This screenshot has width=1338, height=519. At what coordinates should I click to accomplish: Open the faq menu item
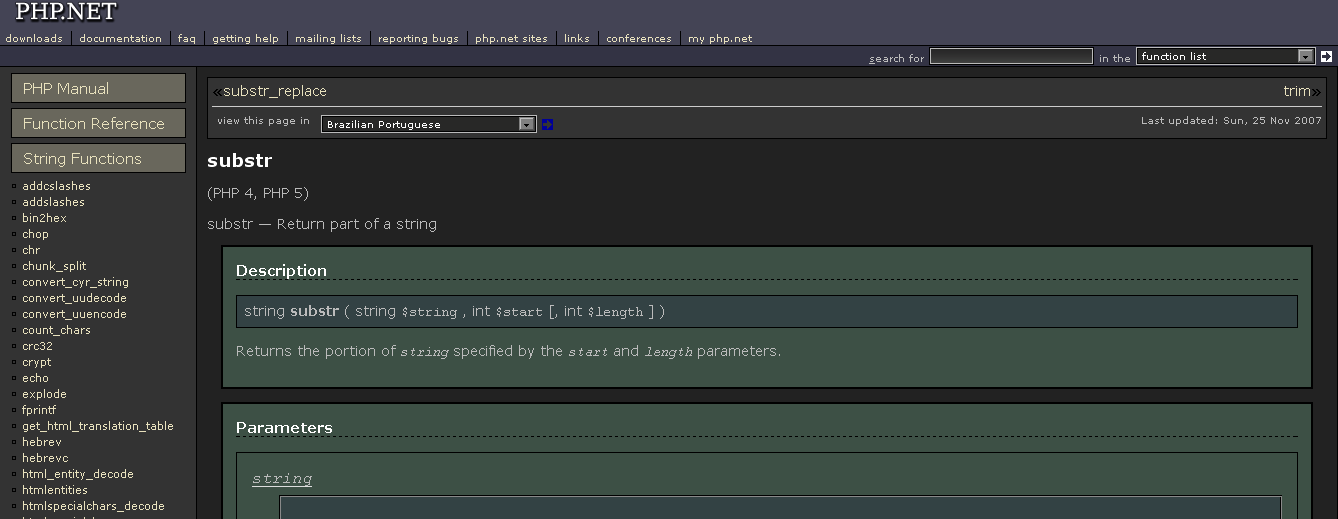pyautogui.click(x=187, y=39)
